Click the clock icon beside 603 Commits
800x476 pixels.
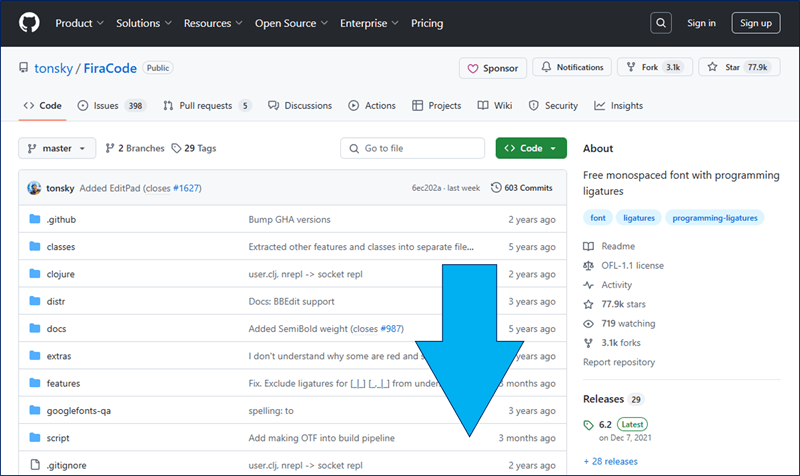[496, 188]
